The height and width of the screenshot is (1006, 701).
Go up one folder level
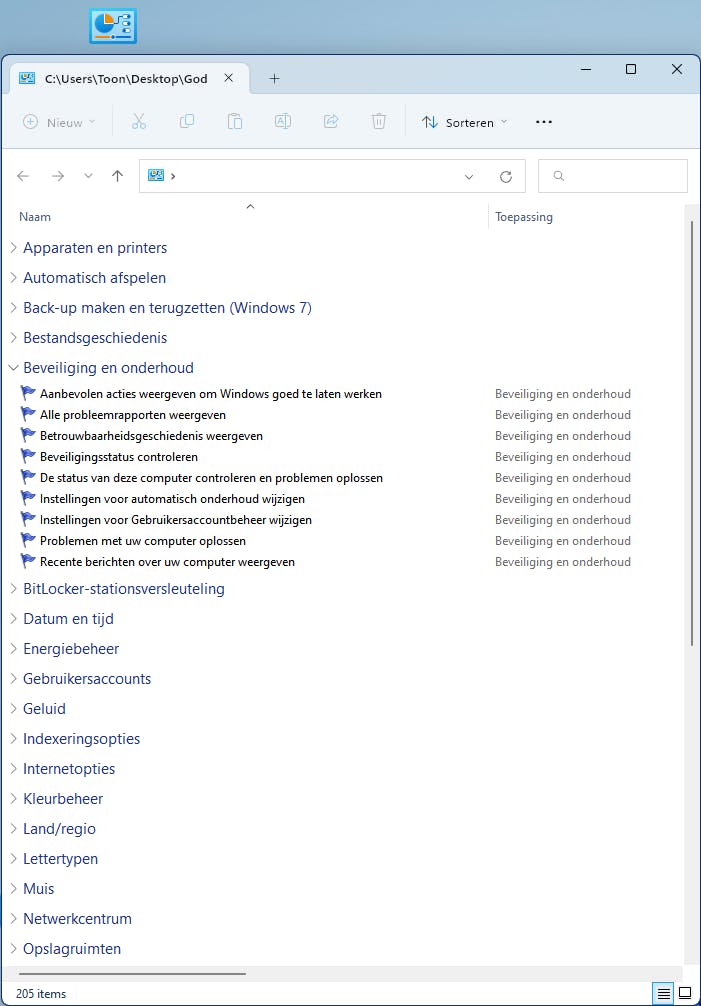click(x=117, y=176)
